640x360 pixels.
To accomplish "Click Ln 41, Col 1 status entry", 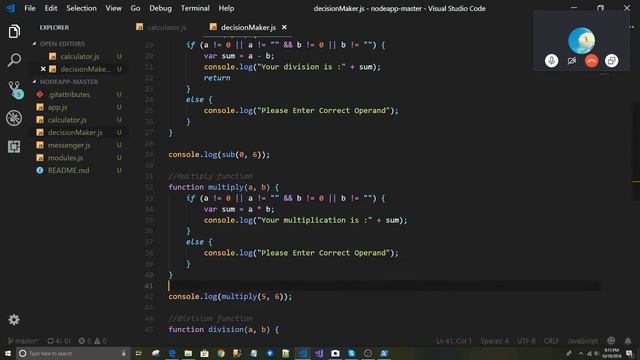I will [x=453, y=341].
